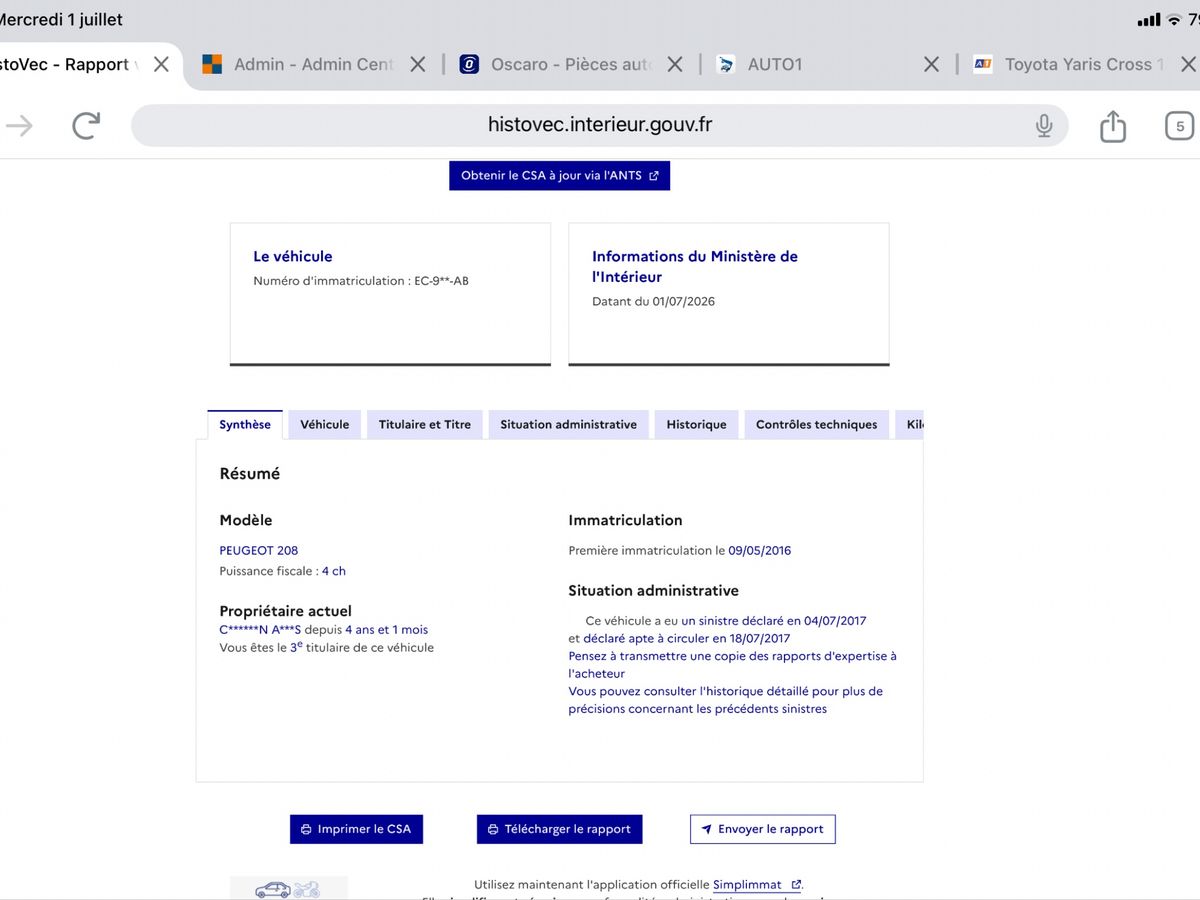The height and width of the screenshot is (900, 1200).
Task: Close the AUTO1 tab
Action: click(931, 64)
